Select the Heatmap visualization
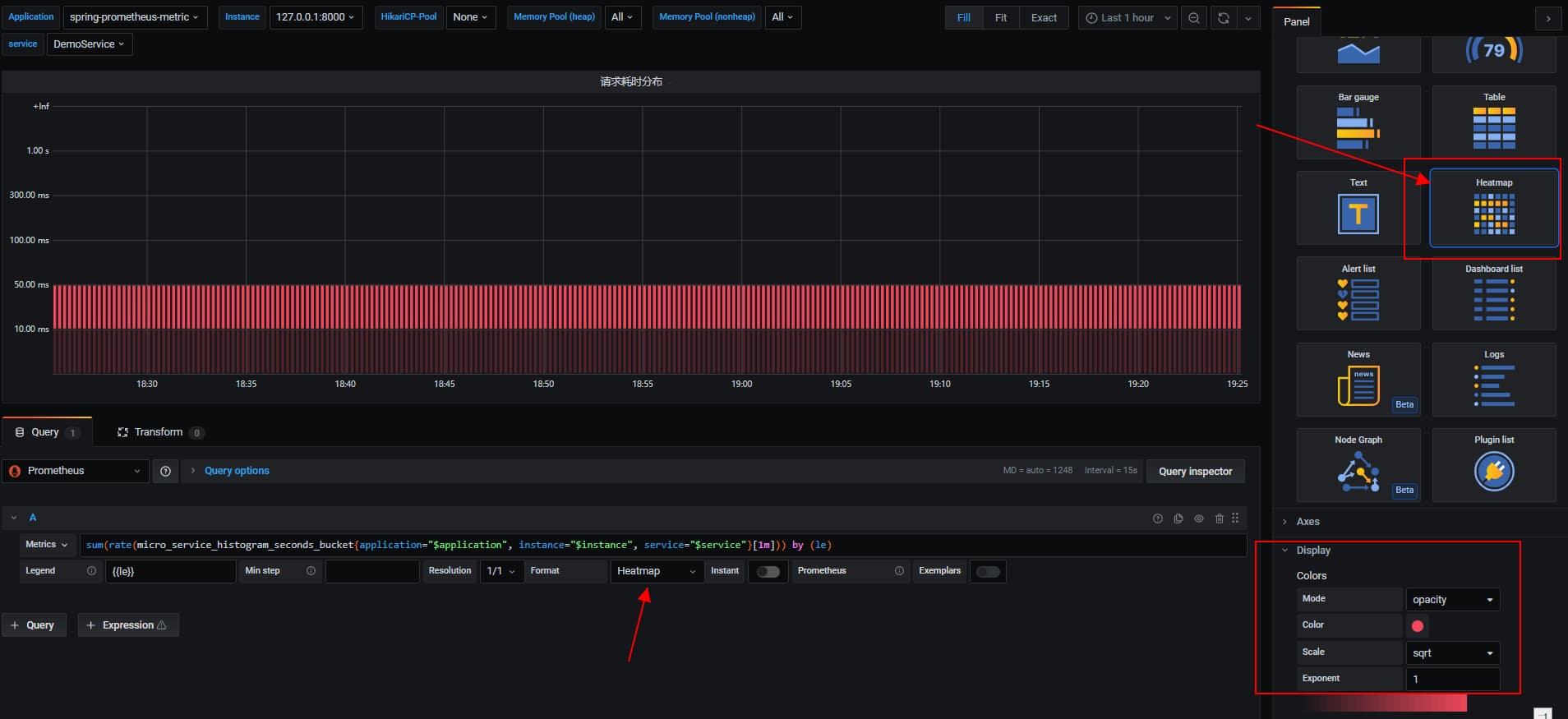Image resolution: width=1568 pixels, height=719 pixels. click(1493, 208)
